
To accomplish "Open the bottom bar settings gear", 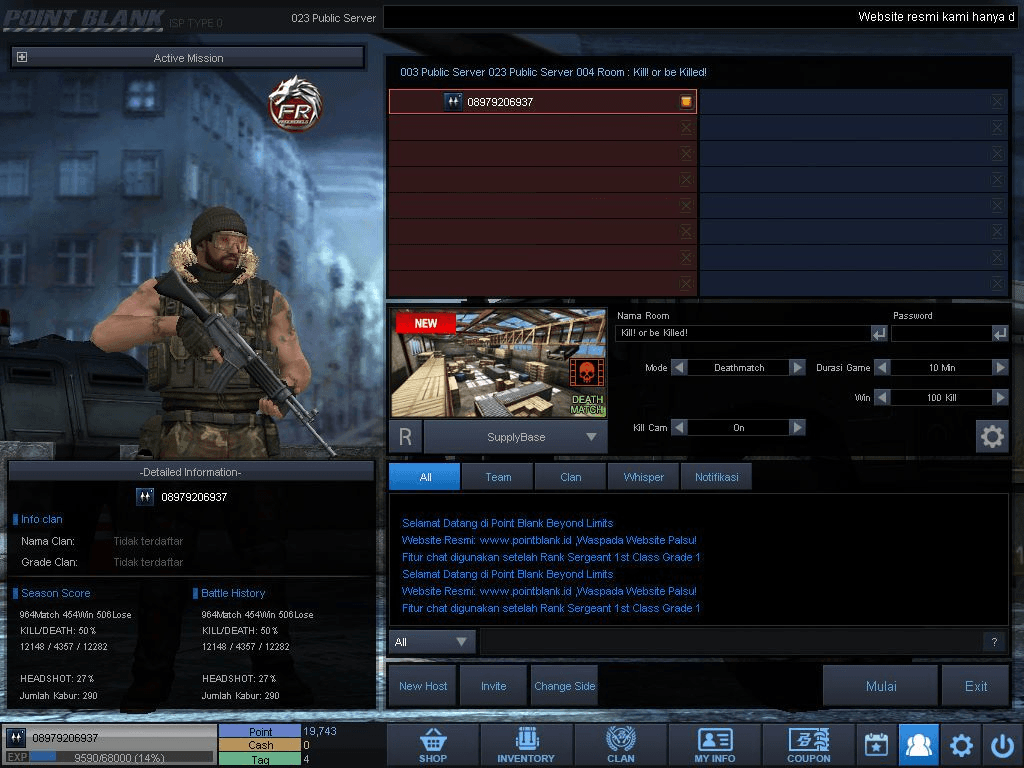I will click(x=961, y=744).
